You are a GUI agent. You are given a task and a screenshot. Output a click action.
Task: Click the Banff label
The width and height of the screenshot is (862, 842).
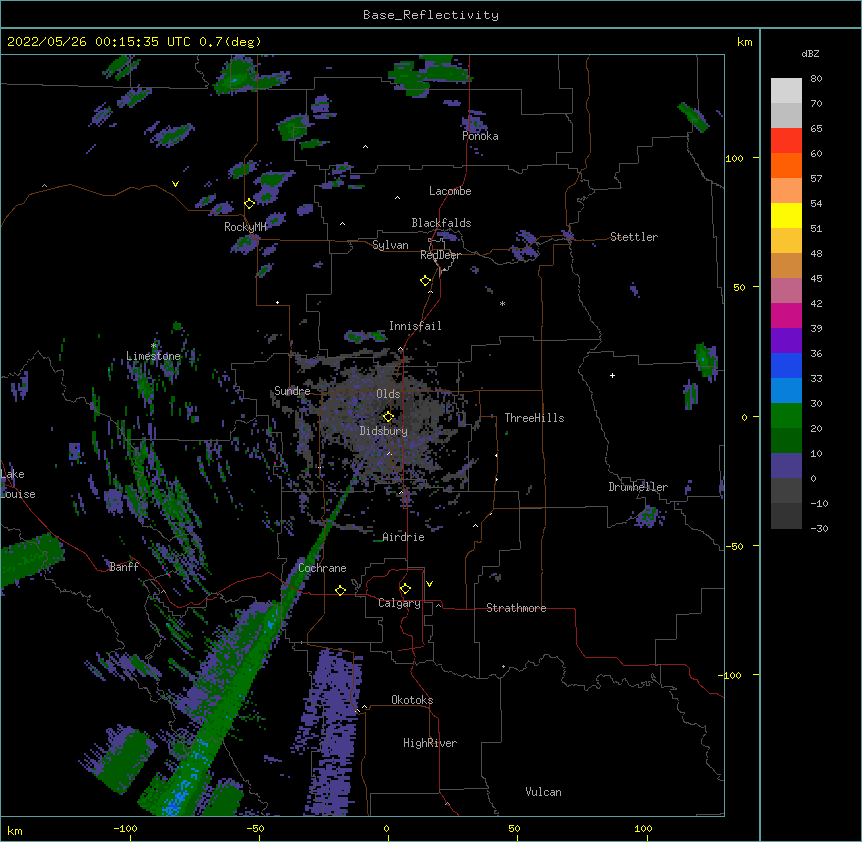point(124,567)
